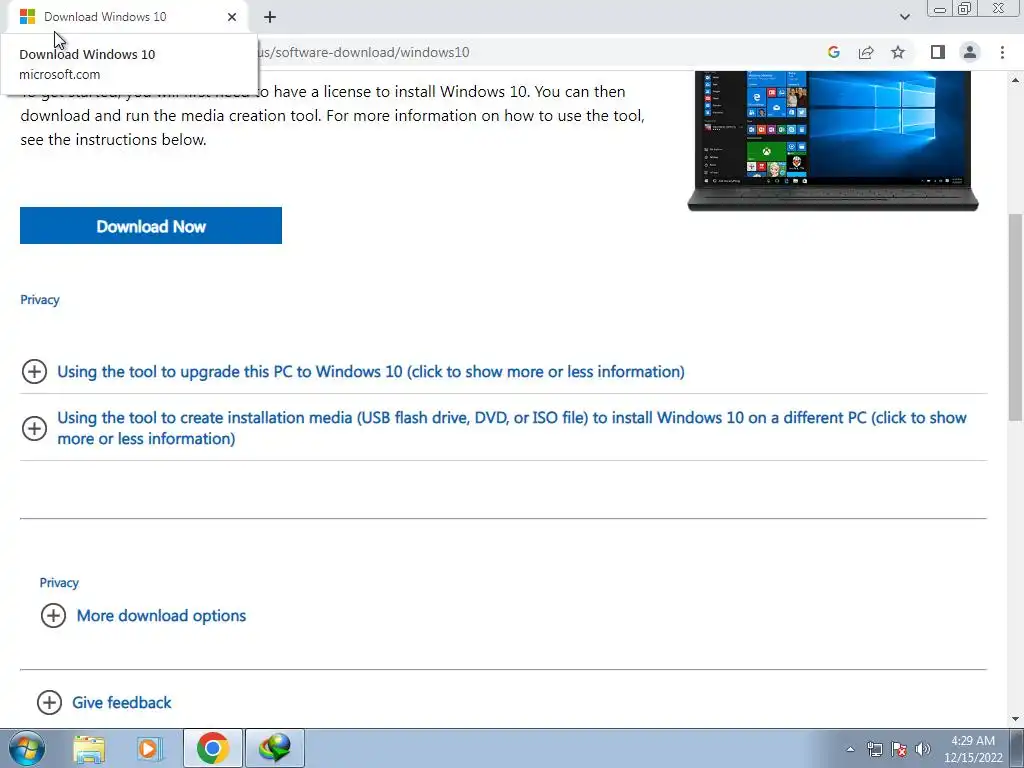
Task: Open the side panel icon
Action: pos(938,52)
